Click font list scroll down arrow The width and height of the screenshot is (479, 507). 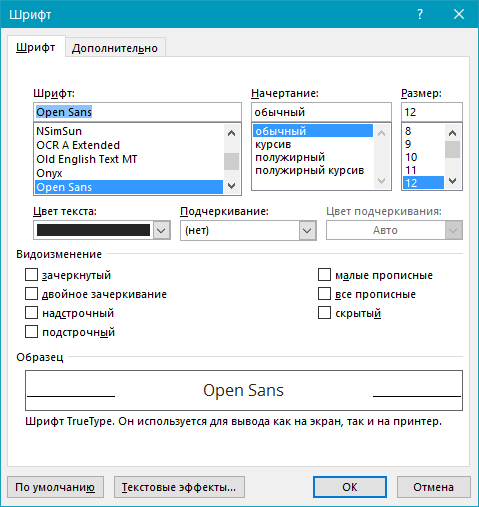[x=231, y=186]
